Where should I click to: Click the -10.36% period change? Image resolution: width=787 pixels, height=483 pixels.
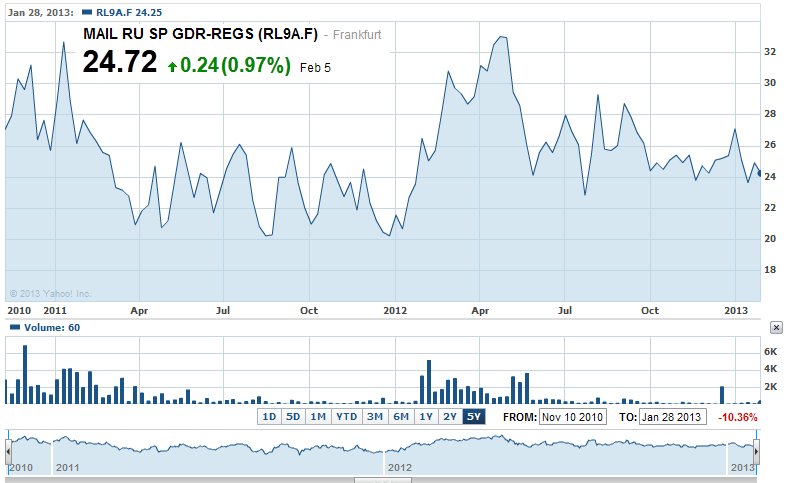coord(737,417)
